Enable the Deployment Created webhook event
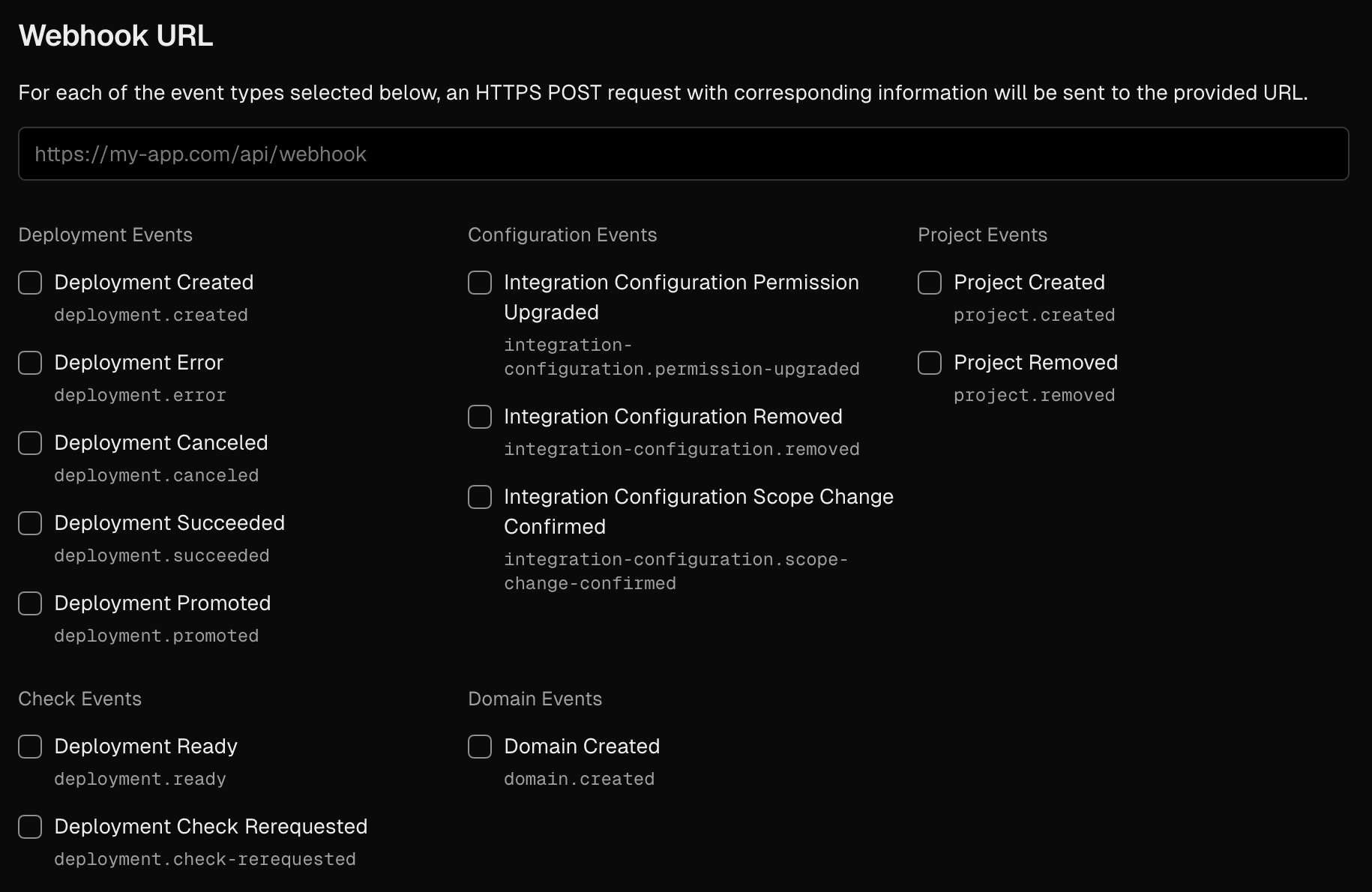Viewport: 1372px width, 892px height. pyautogui.click(x=30, y=283)
